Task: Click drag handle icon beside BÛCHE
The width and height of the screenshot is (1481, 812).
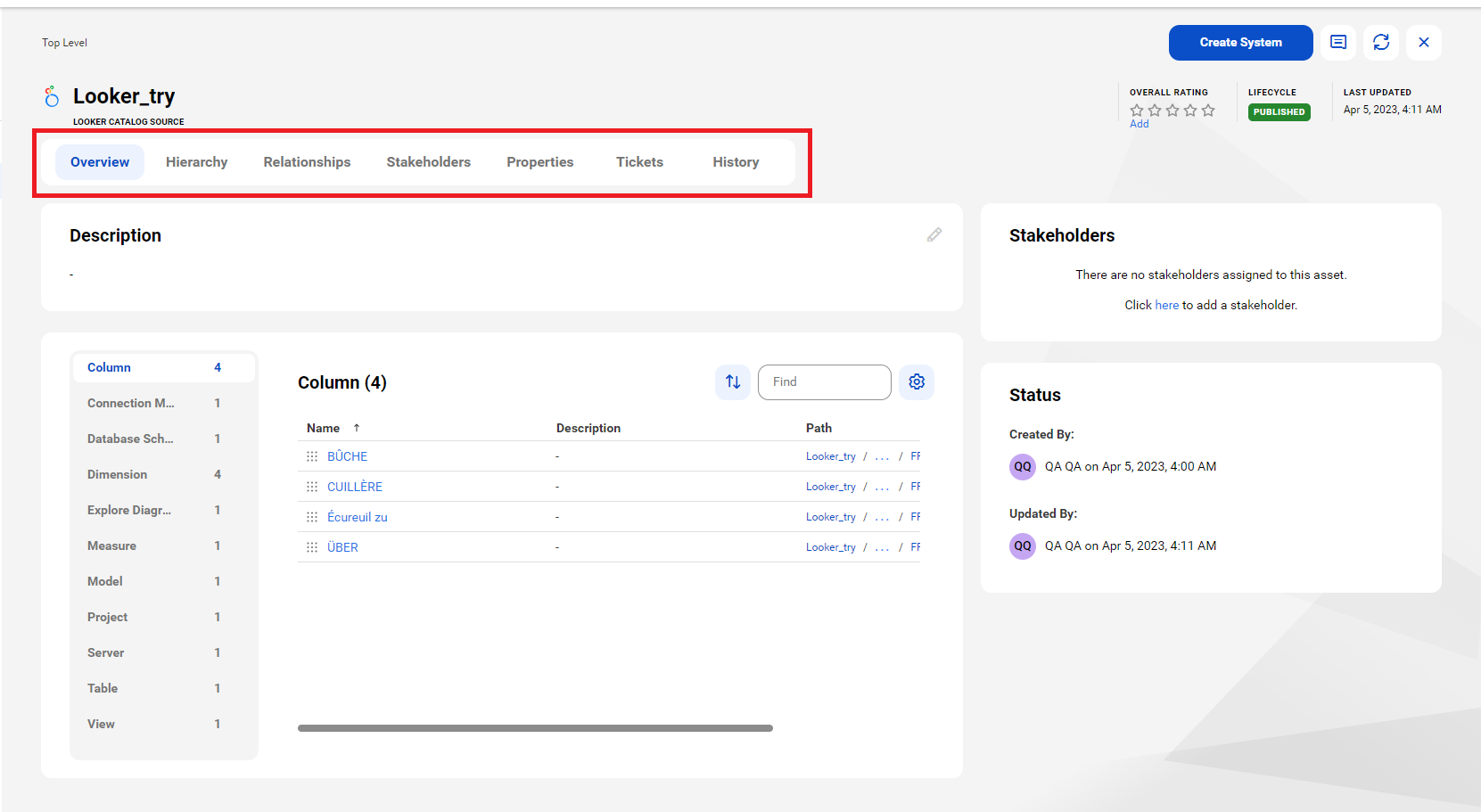Action: [312, 456]
